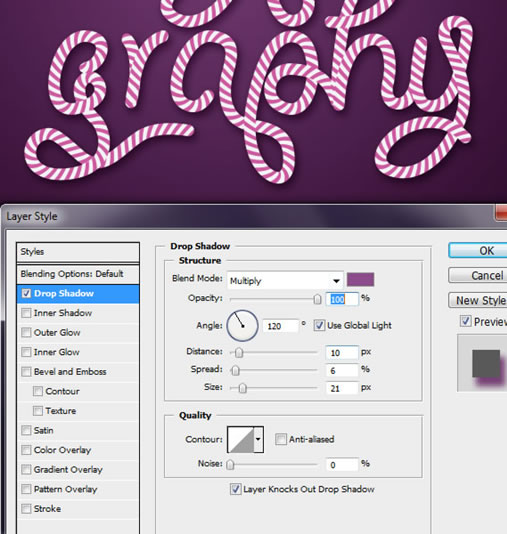Open the Blend Mode Multiply dropdown

click(285, 281)
